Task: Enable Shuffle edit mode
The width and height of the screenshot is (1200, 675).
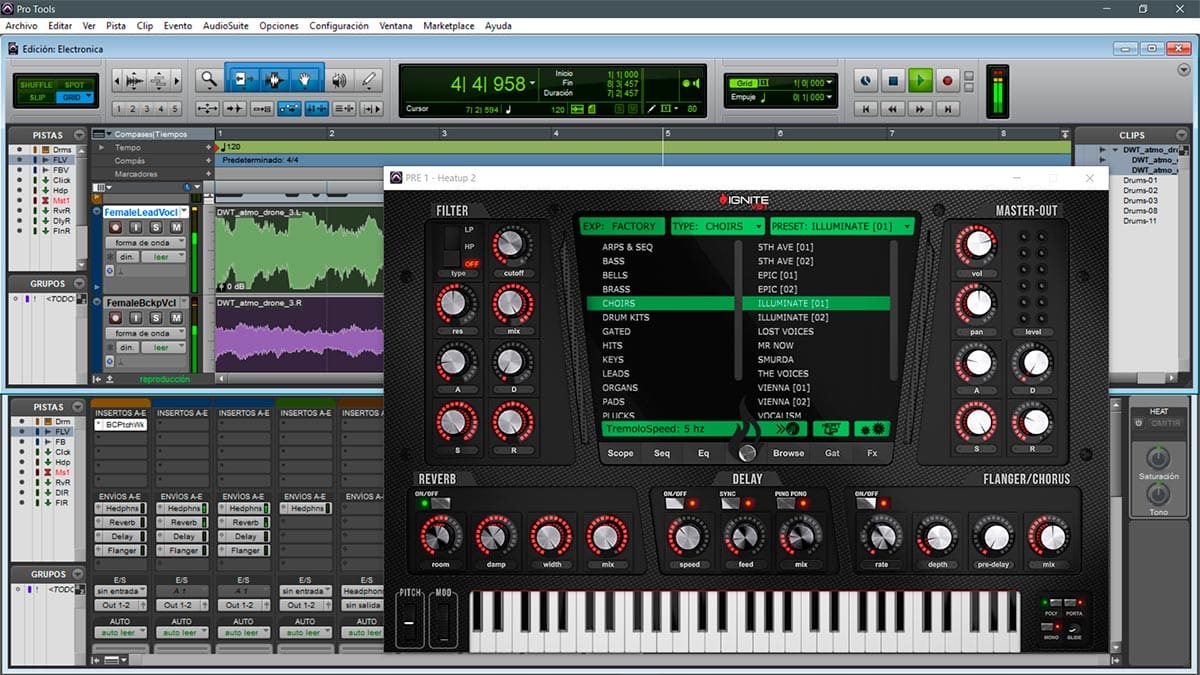Action: pos(37,85)
